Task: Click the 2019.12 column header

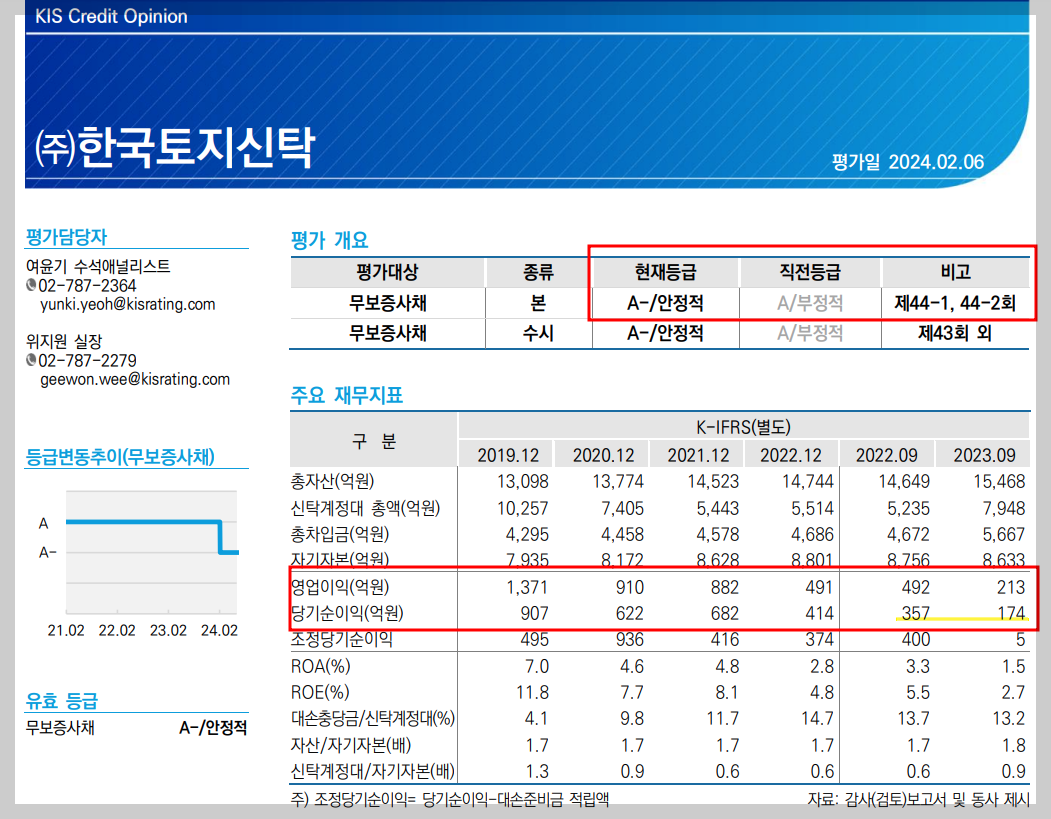Action: [508, 455]
